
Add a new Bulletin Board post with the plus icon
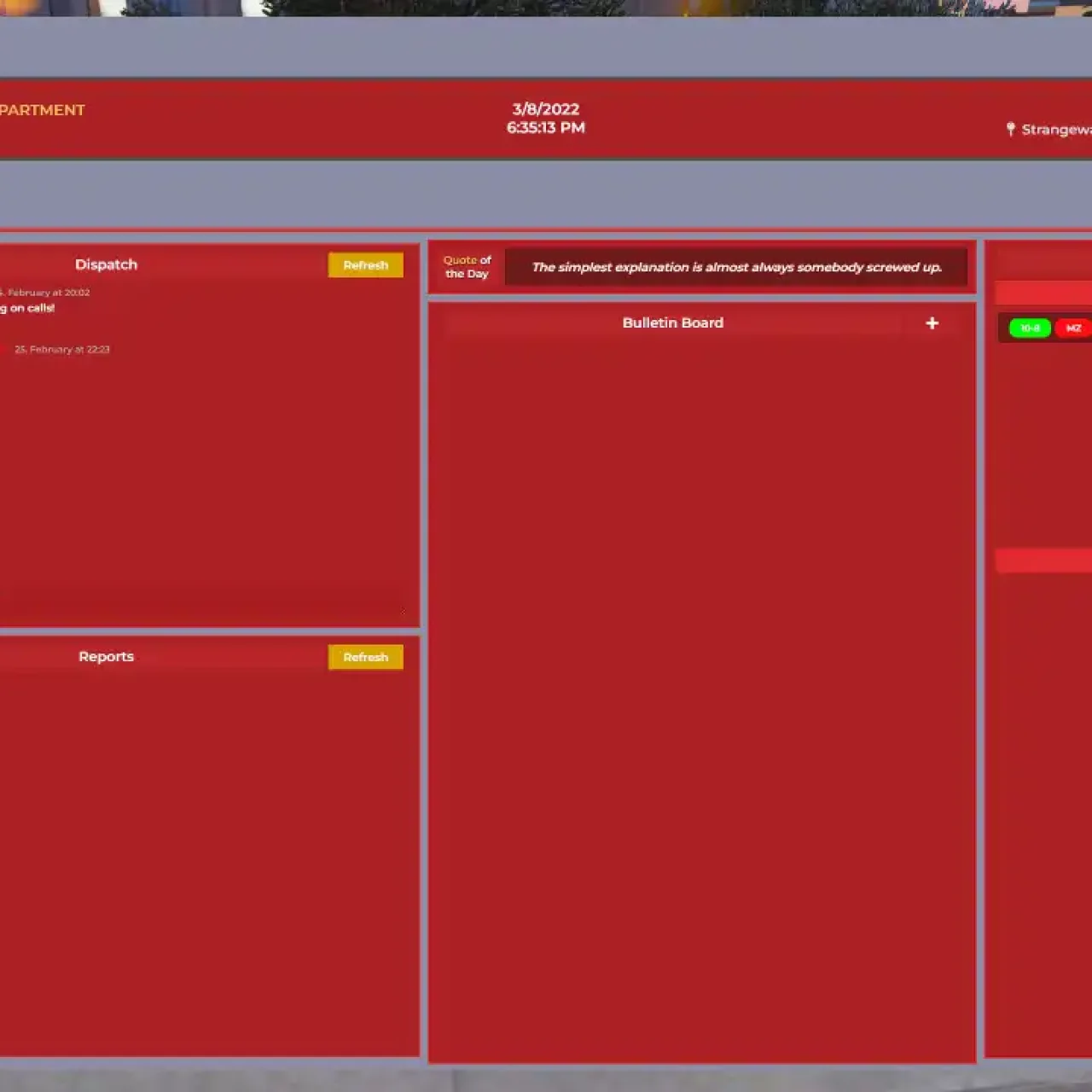pos(932,322)
